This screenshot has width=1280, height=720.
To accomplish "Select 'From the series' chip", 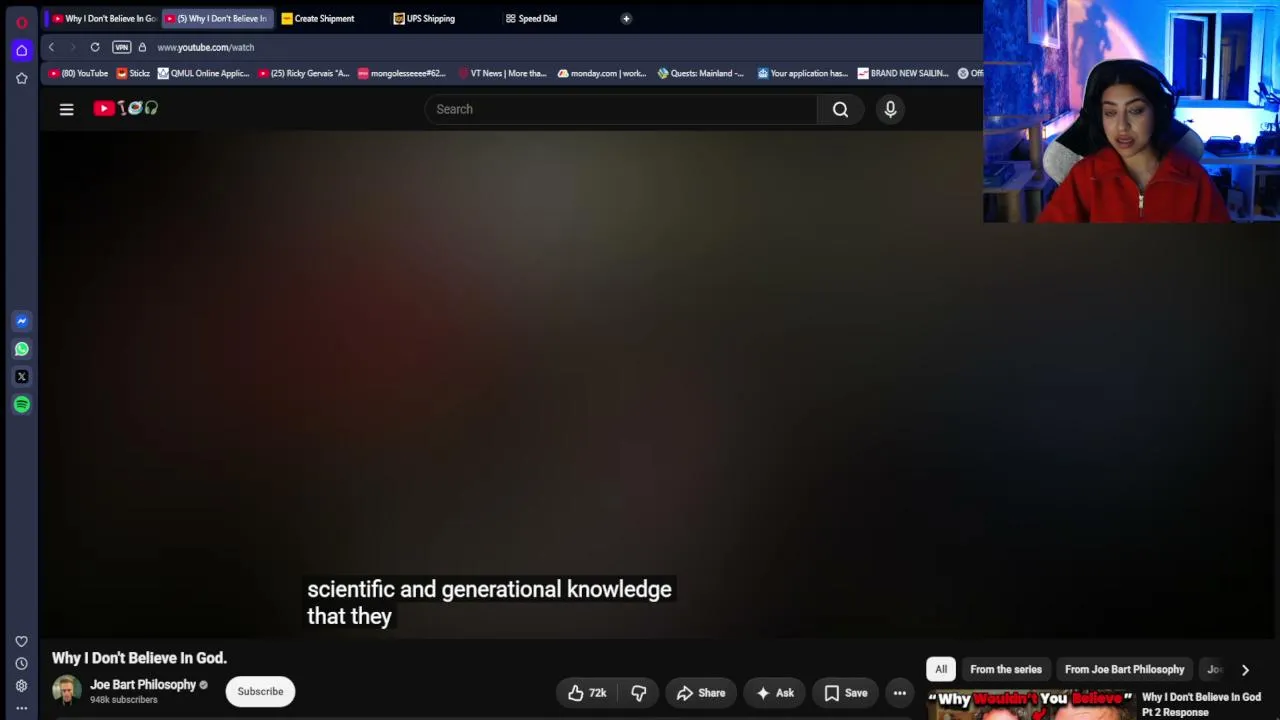I will tap(1006, 669).
